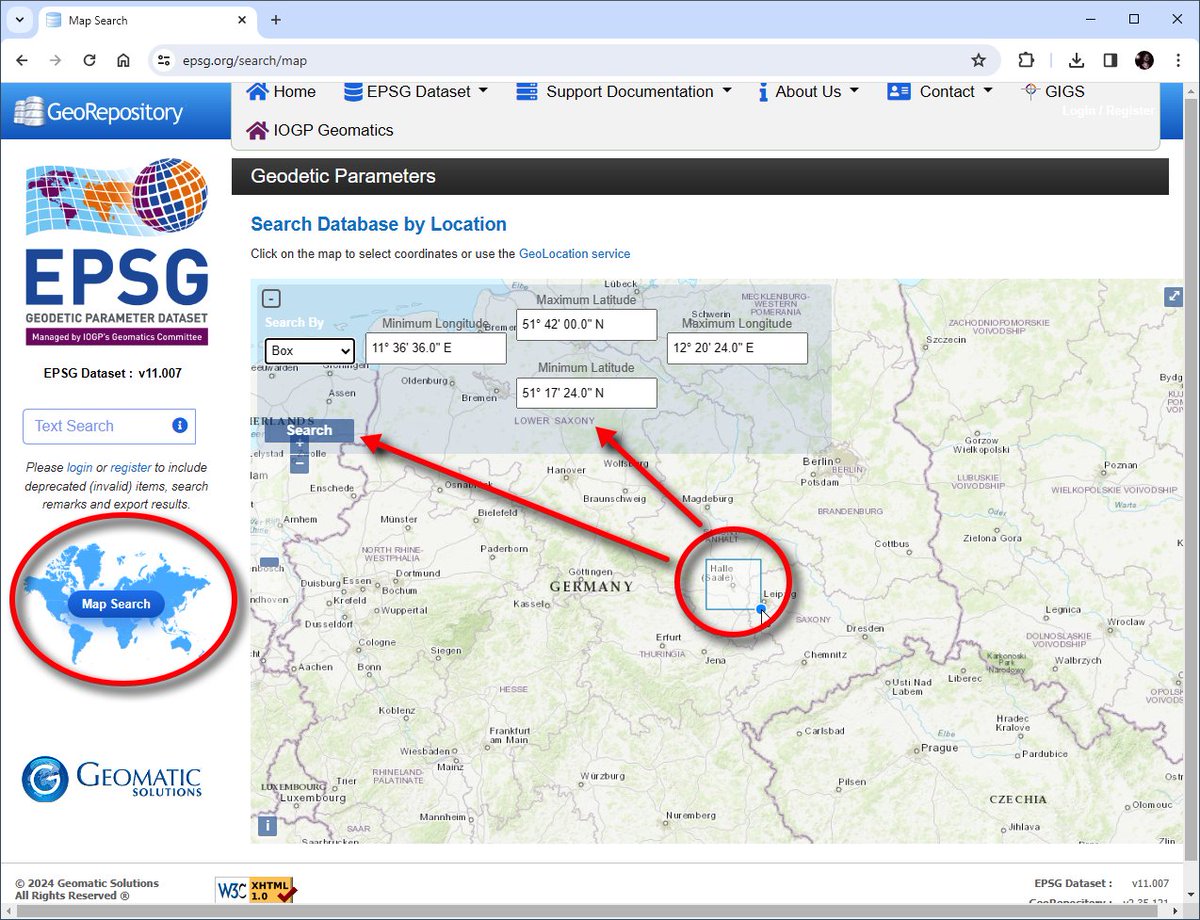Click the info icon in Text Search

(180, 425)
